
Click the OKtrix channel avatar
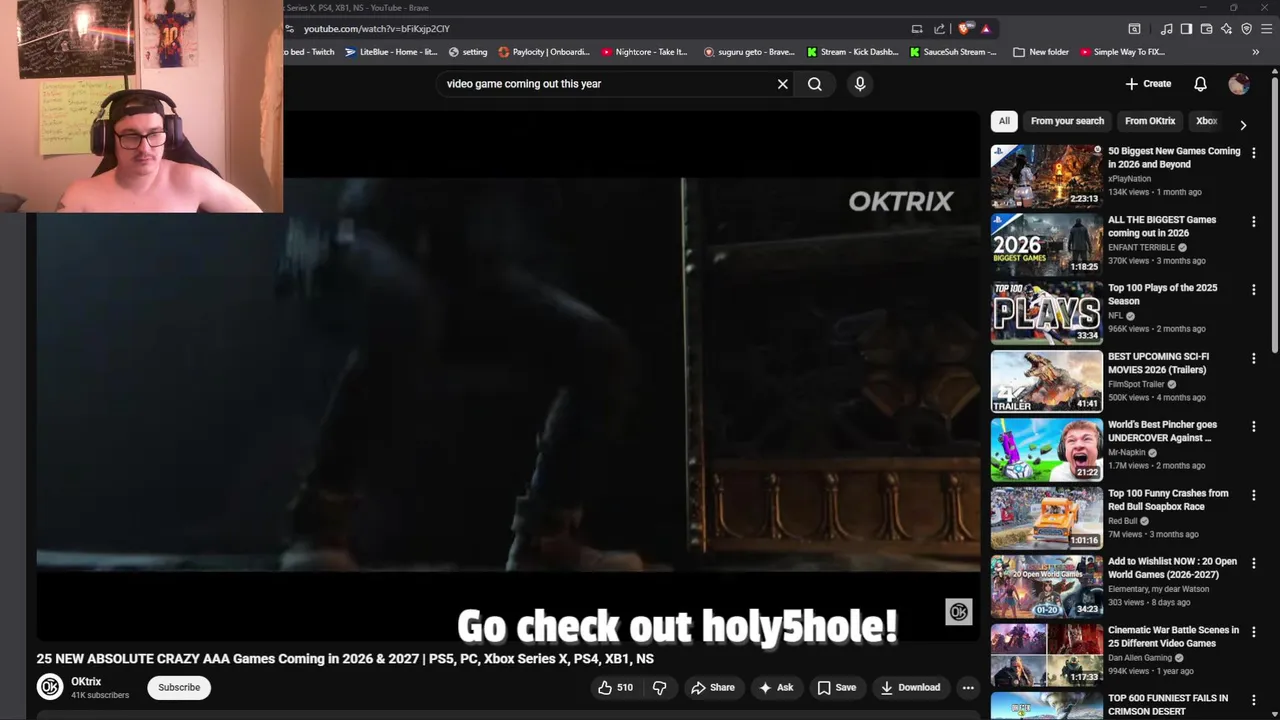point(50,687)
